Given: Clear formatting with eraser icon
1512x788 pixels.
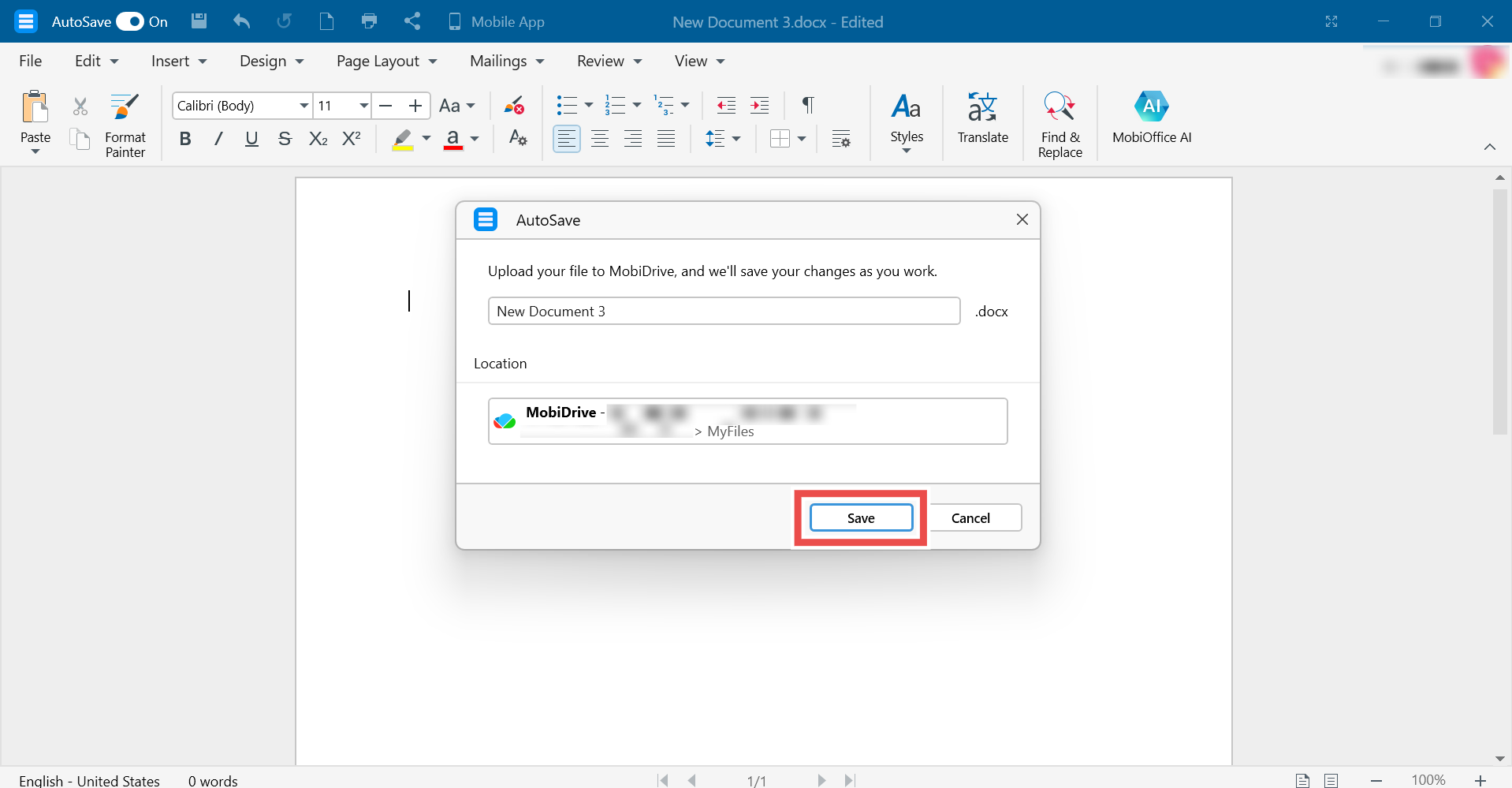Looking at the screenshot, I should click(x=515, y=106).
